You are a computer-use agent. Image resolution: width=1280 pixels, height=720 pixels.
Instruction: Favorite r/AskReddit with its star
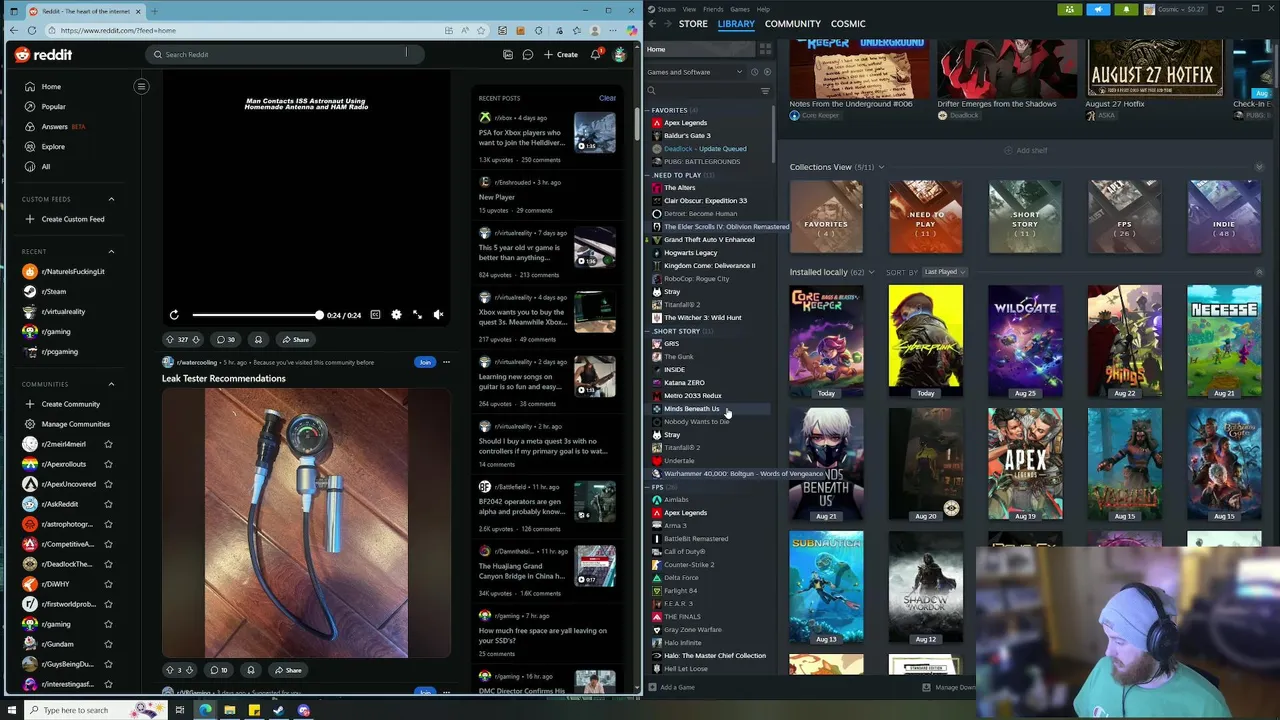[x=108, y=504]
